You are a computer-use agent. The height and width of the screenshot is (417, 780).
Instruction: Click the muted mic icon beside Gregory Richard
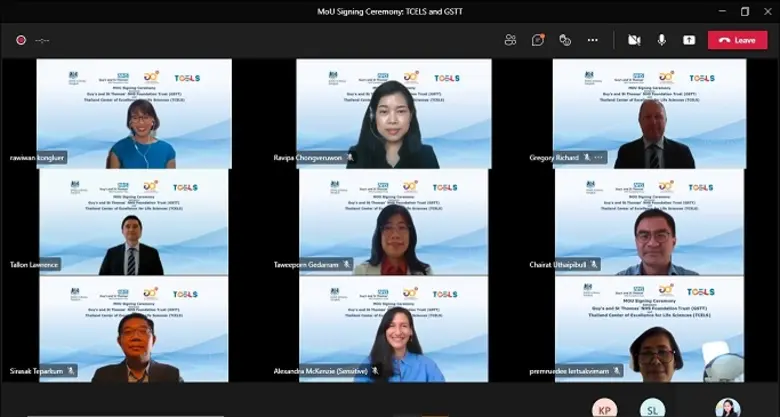click(x=586, y=158)
